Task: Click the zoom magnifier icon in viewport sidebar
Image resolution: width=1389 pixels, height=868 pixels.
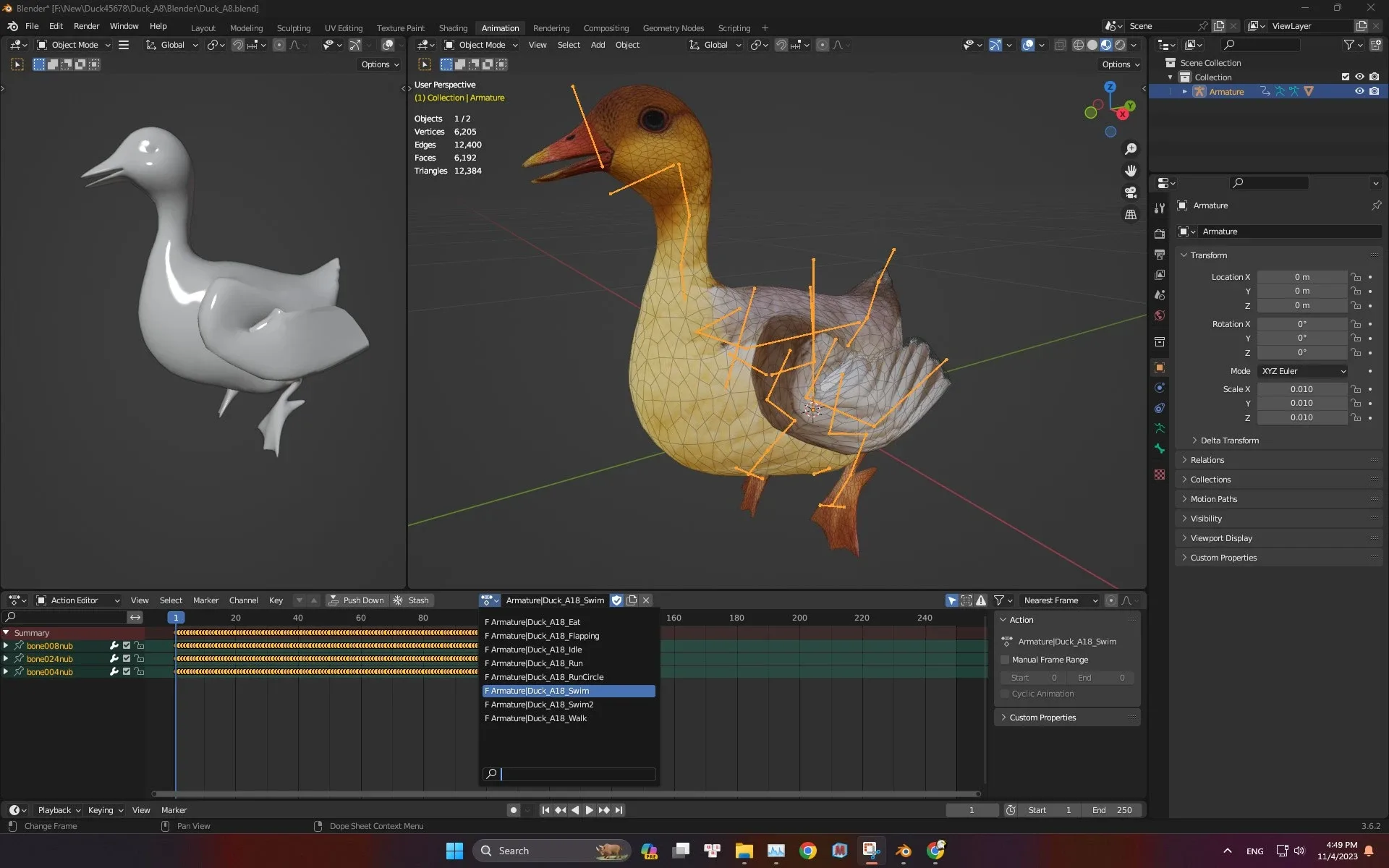Action: click(x=1130, y=149)
